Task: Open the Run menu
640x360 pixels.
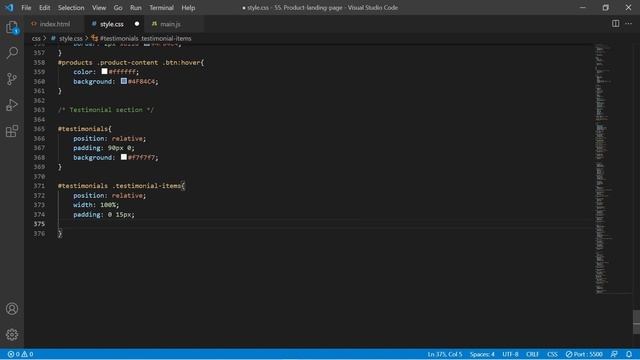Action: point(136,8)
